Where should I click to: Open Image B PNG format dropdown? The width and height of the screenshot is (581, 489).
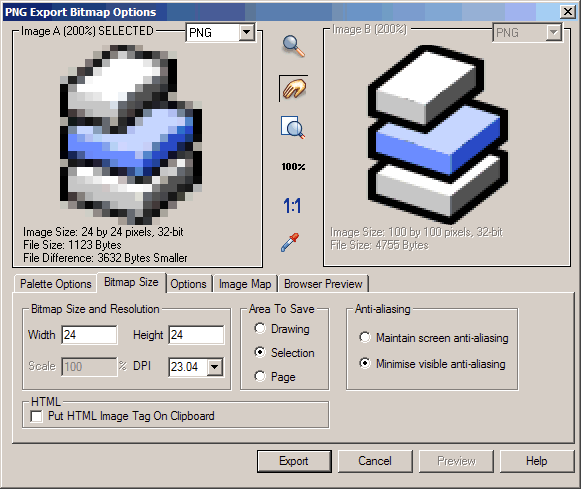[x=554, y=33]
